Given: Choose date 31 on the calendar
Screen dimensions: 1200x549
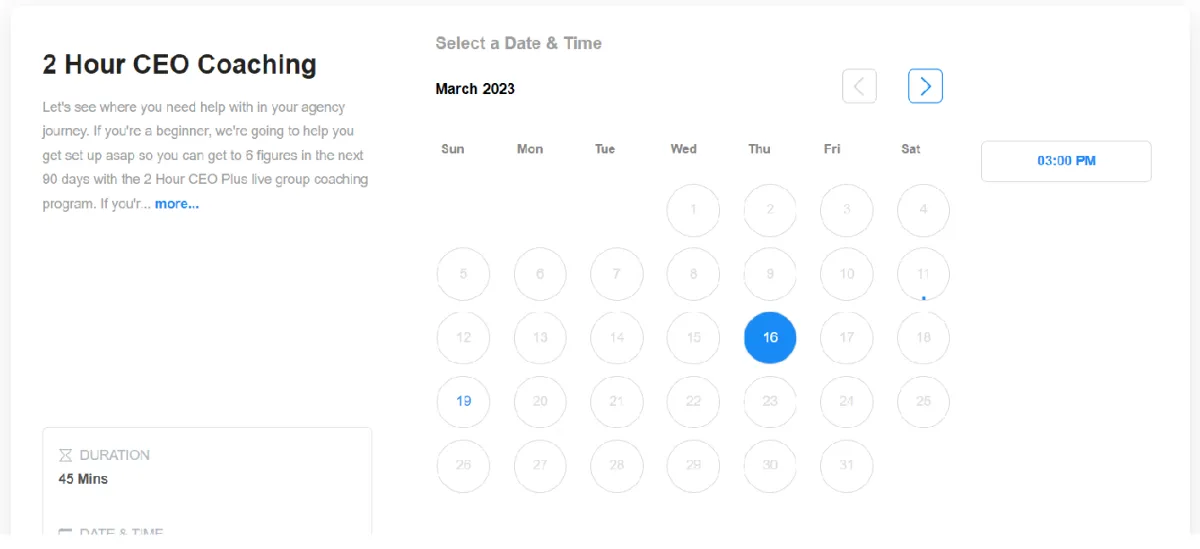Looking at the screenshot, I should [x=846, y=466].
